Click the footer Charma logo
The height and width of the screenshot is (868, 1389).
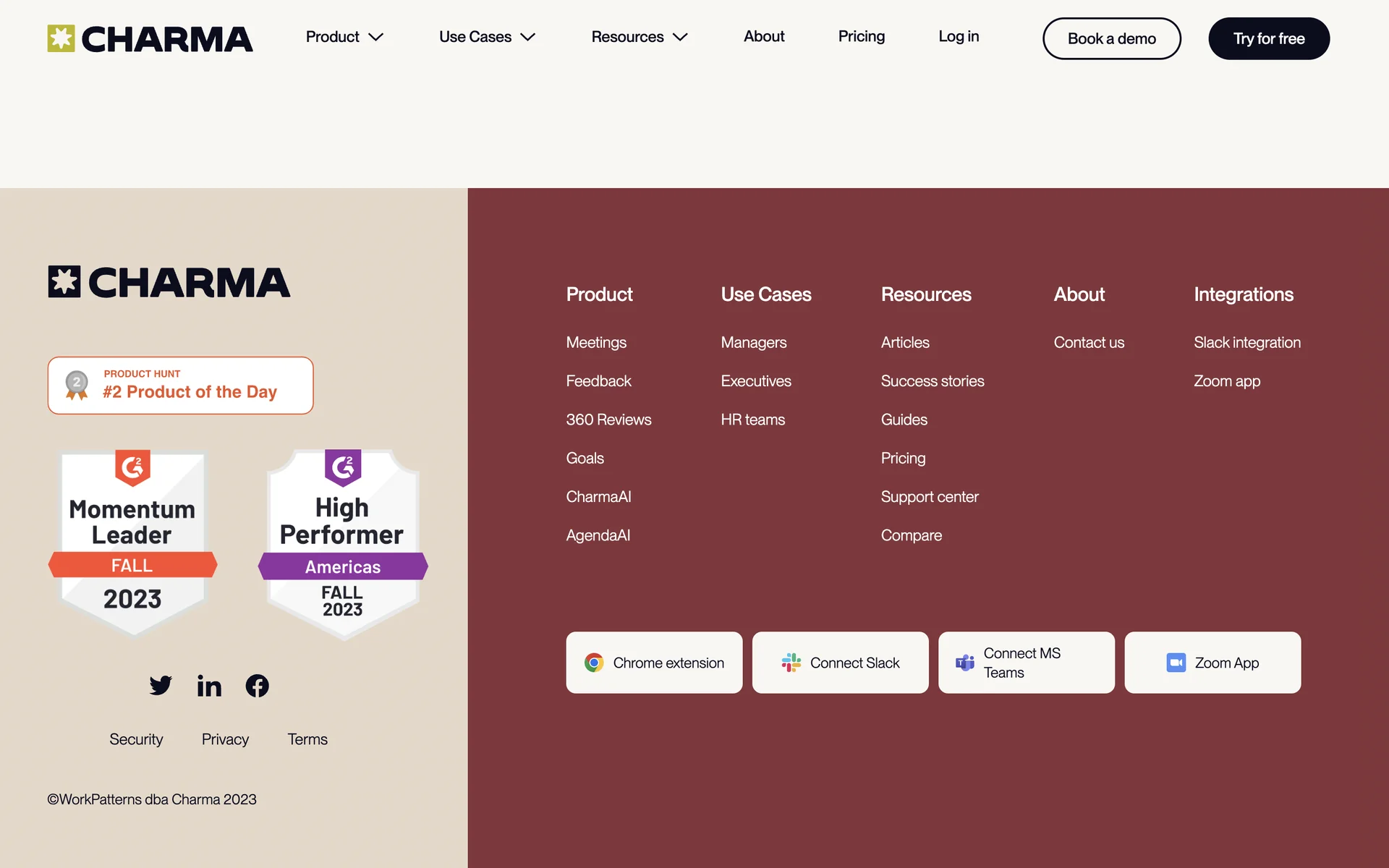point(169,282)
